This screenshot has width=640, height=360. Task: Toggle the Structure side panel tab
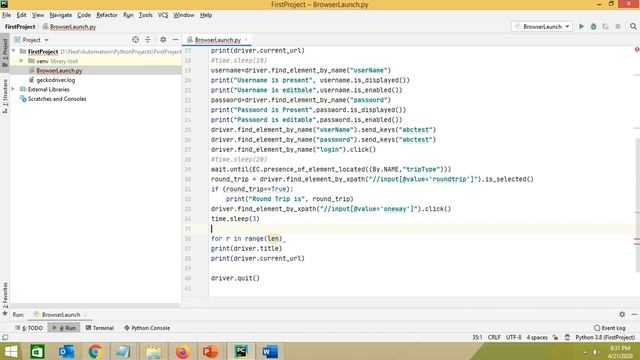click(x=5, y=96)
